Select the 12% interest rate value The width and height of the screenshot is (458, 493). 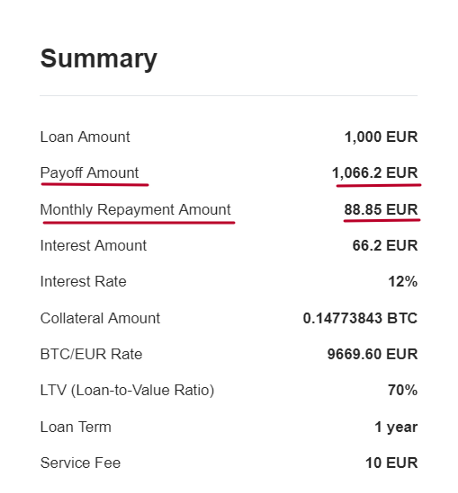point(403,282)
